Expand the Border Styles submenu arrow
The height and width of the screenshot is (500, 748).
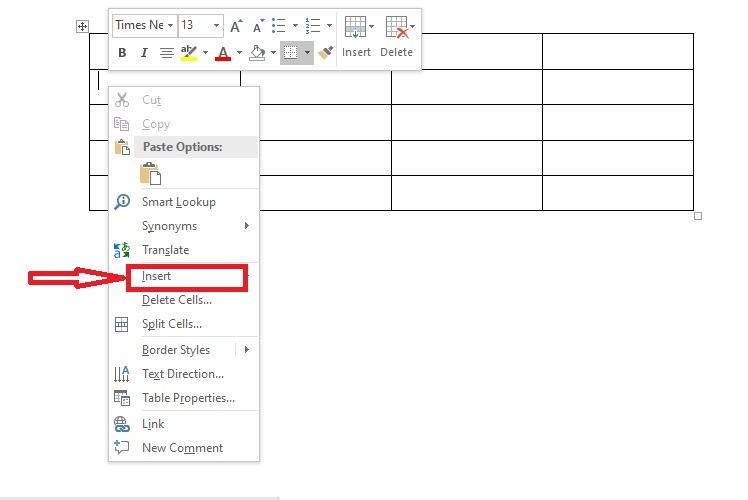(247, 350)
